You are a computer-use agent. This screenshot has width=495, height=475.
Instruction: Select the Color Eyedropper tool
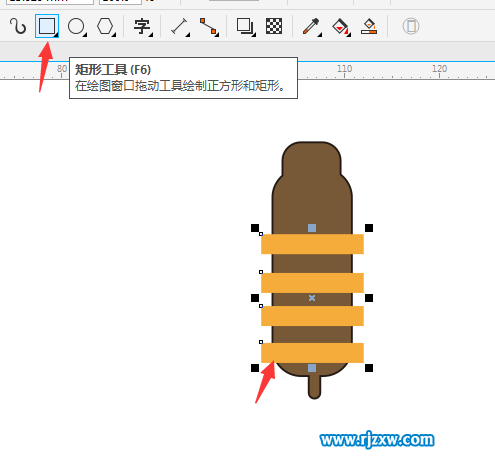(x=311, y=26)
